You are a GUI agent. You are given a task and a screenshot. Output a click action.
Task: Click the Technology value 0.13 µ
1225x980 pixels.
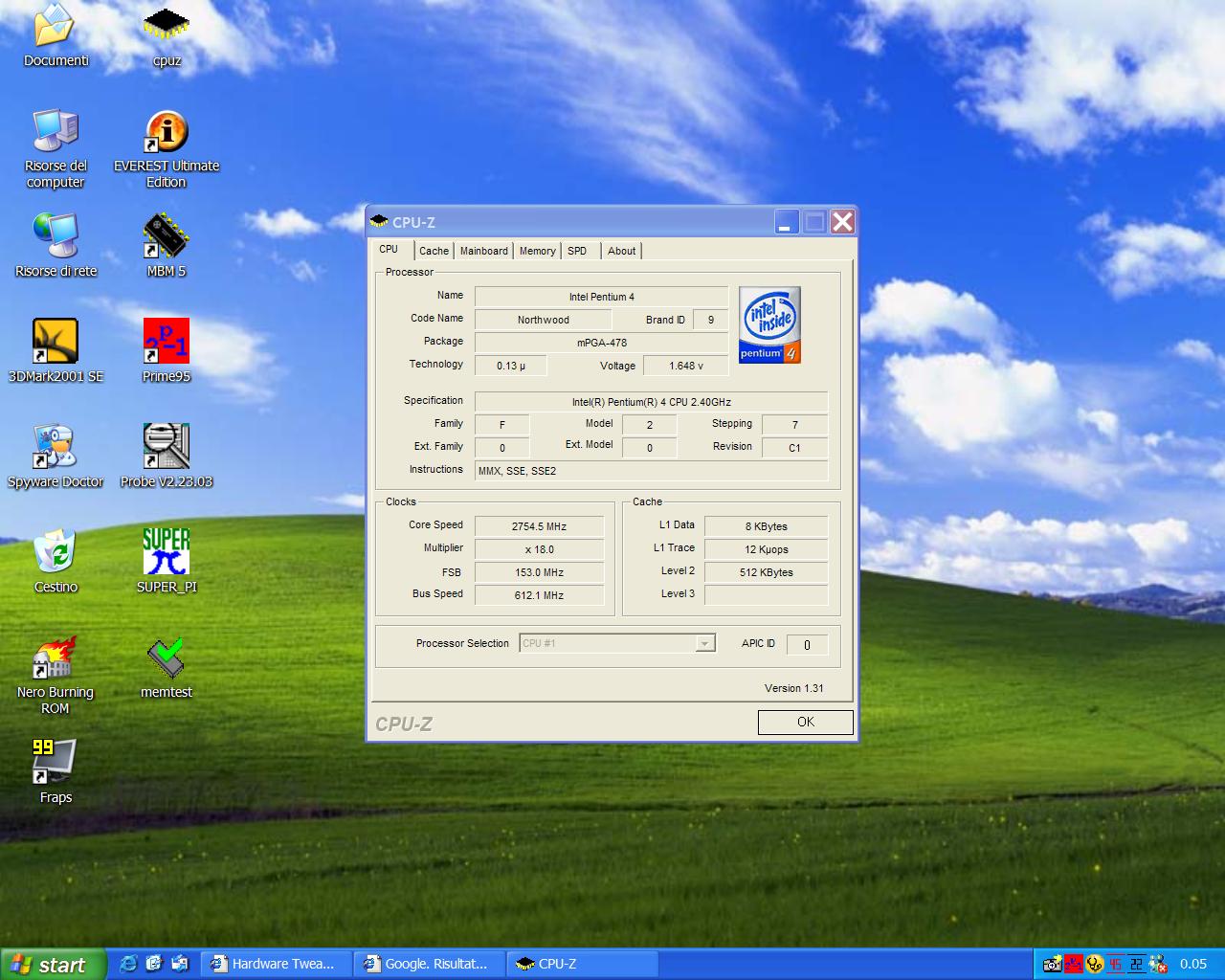click(x=511, y=366)
